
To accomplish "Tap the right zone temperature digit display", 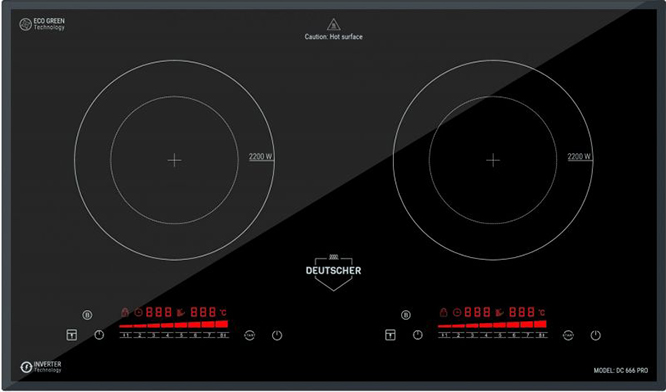I will 522,312.
